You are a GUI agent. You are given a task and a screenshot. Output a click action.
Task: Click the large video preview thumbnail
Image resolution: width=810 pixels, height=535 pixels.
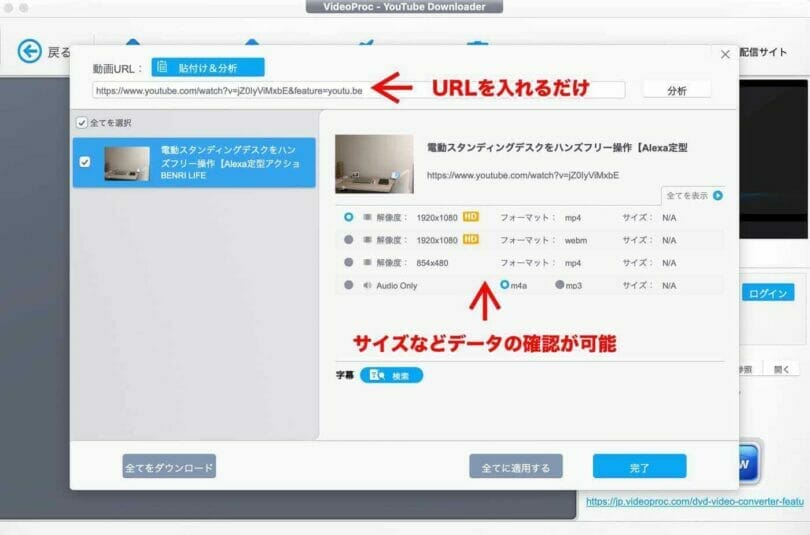click(x=375, y=164)
